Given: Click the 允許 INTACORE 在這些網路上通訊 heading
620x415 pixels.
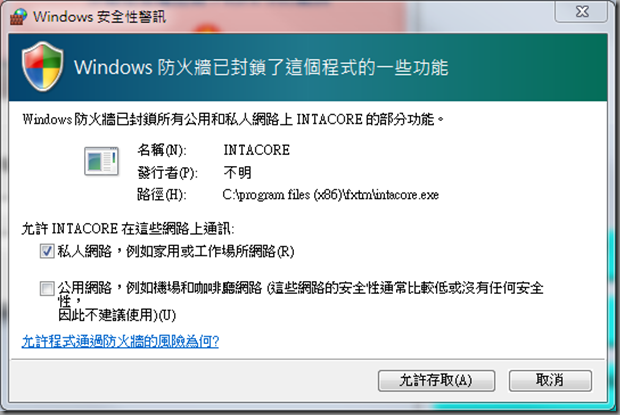Looking at the screenshot, I should 128,229.
